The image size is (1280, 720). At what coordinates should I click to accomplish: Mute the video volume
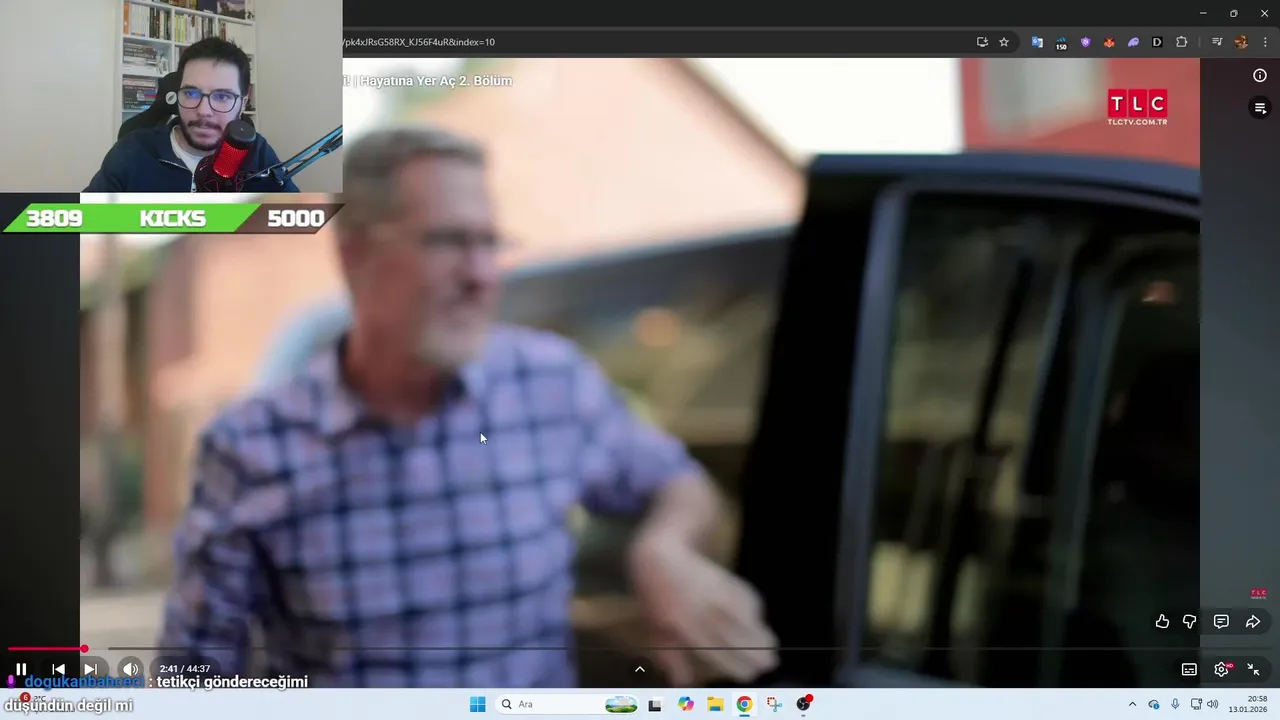point(130,669)
